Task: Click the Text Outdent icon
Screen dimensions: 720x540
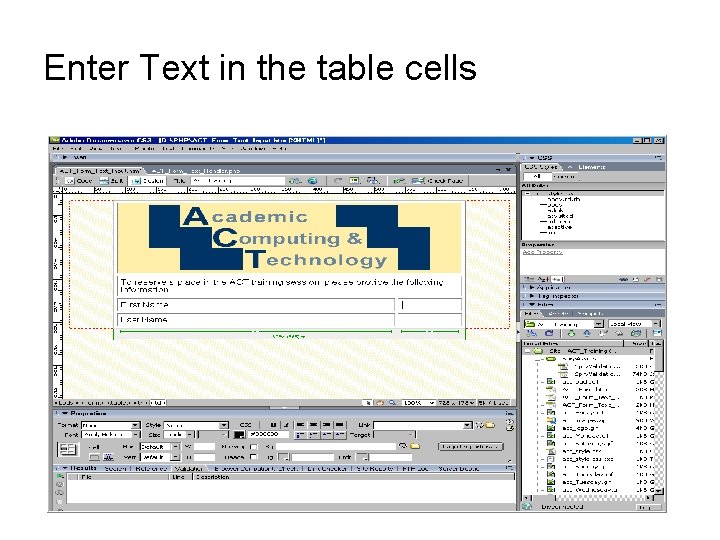Action: pos(326,434)
